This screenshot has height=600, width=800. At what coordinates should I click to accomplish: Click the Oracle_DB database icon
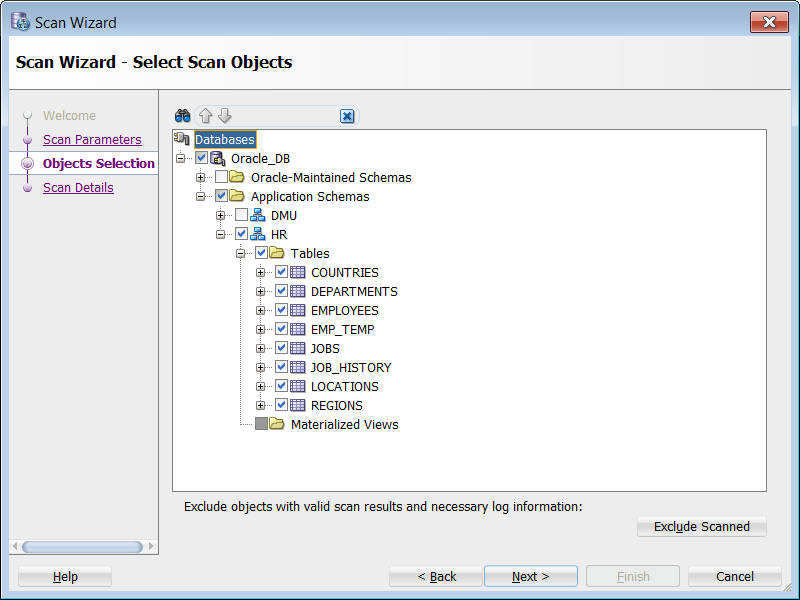218,158
